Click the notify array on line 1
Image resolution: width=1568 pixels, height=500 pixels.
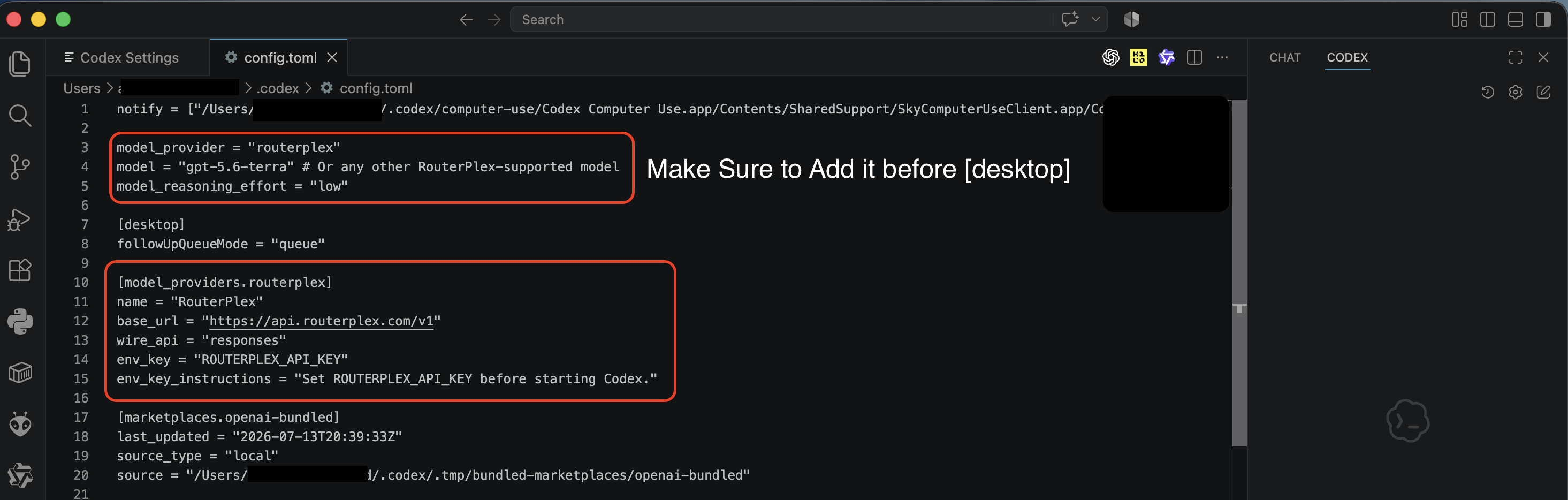[x=608, y=109]
